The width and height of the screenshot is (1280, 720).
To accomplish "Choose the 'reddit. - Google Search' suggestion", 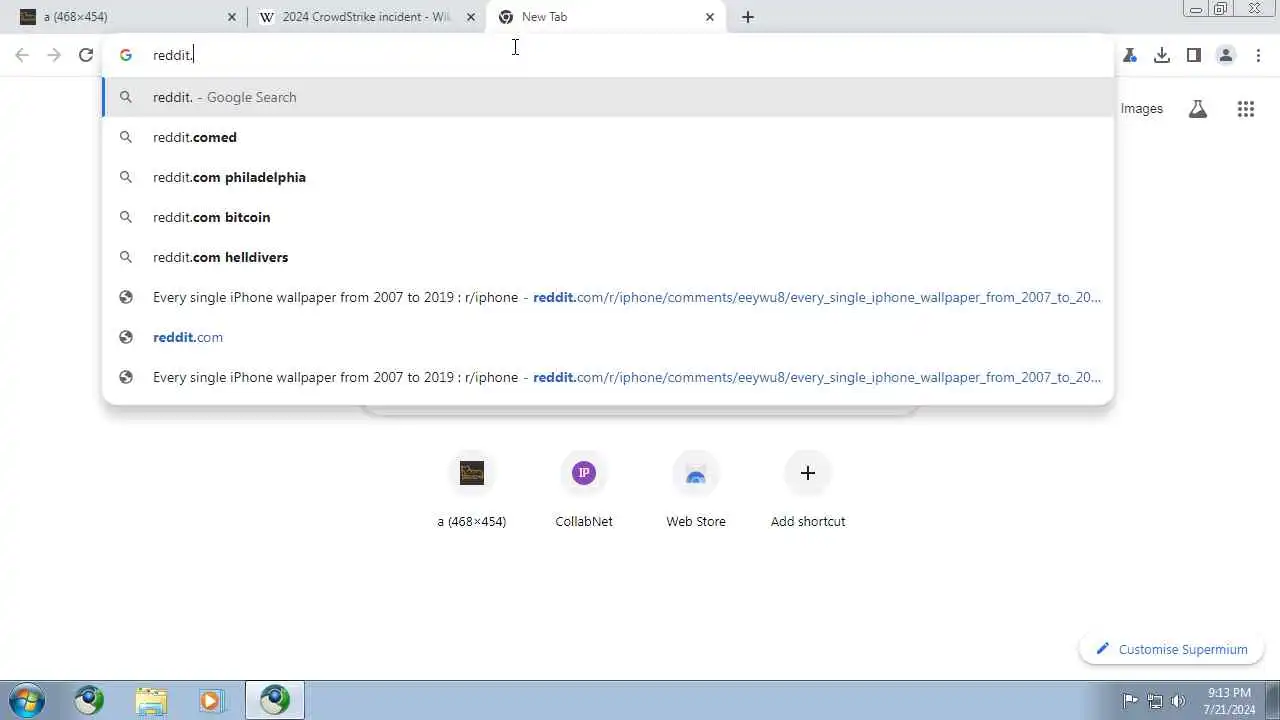I will click(608, 97).
